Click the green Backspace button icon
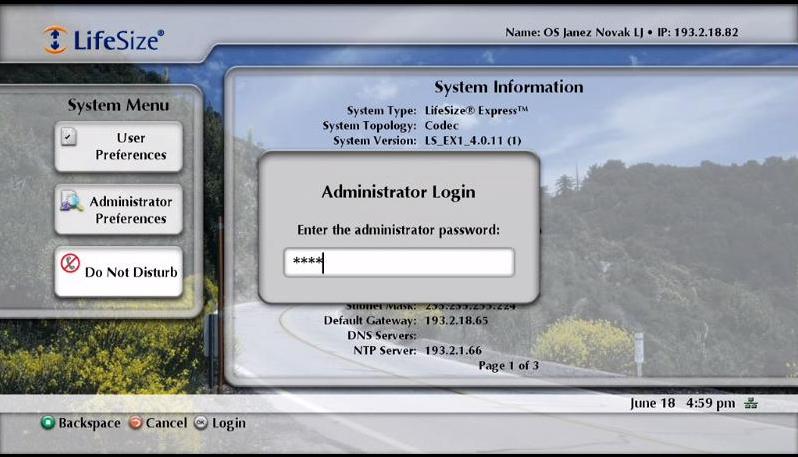 coord(48,422)
